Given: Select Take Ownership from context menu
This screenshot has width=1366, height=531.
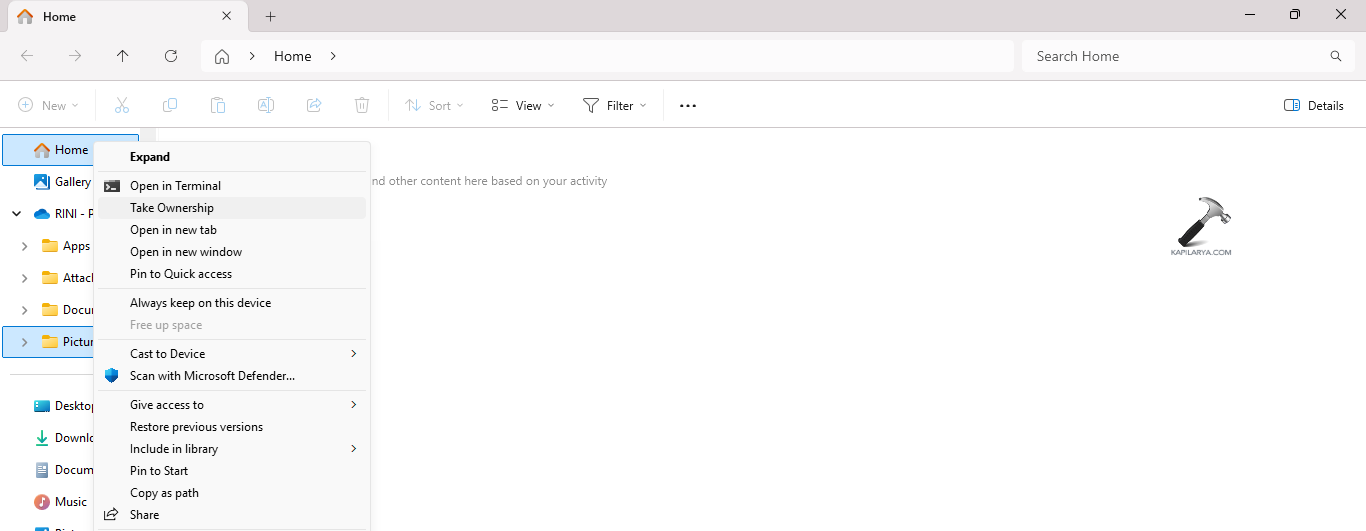Looking at the screenshot, I should (172, 208).
